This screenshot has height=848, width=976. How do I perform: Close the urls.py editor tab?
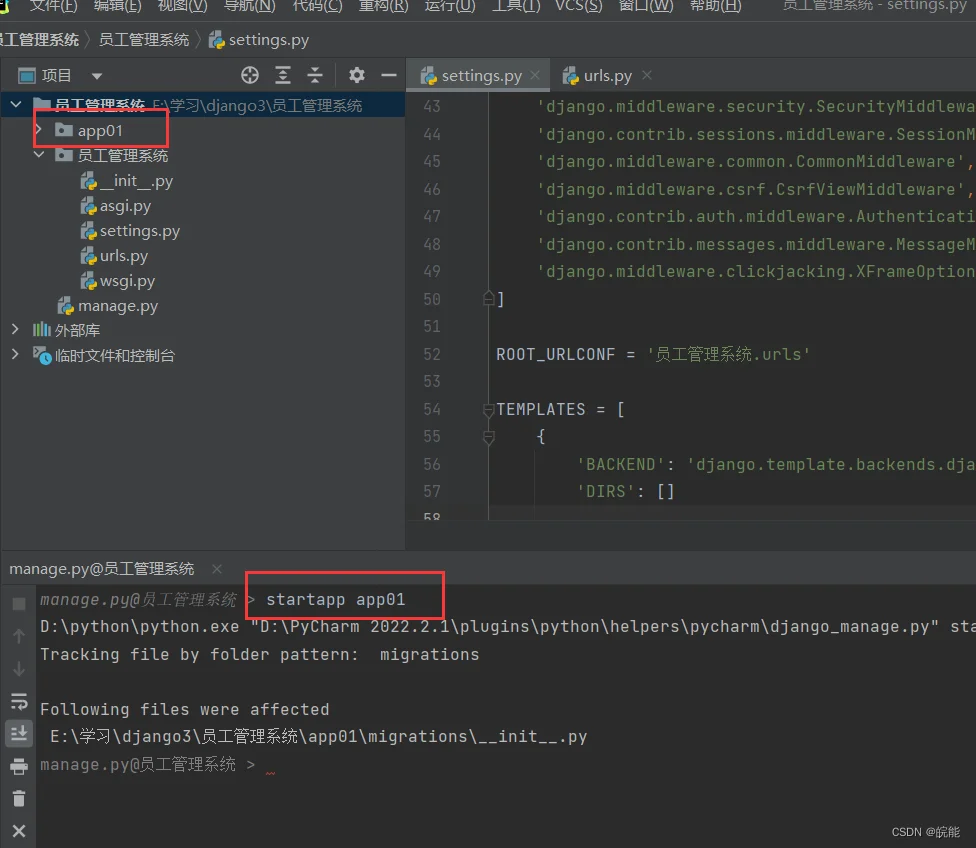click(x=647, y=75)
